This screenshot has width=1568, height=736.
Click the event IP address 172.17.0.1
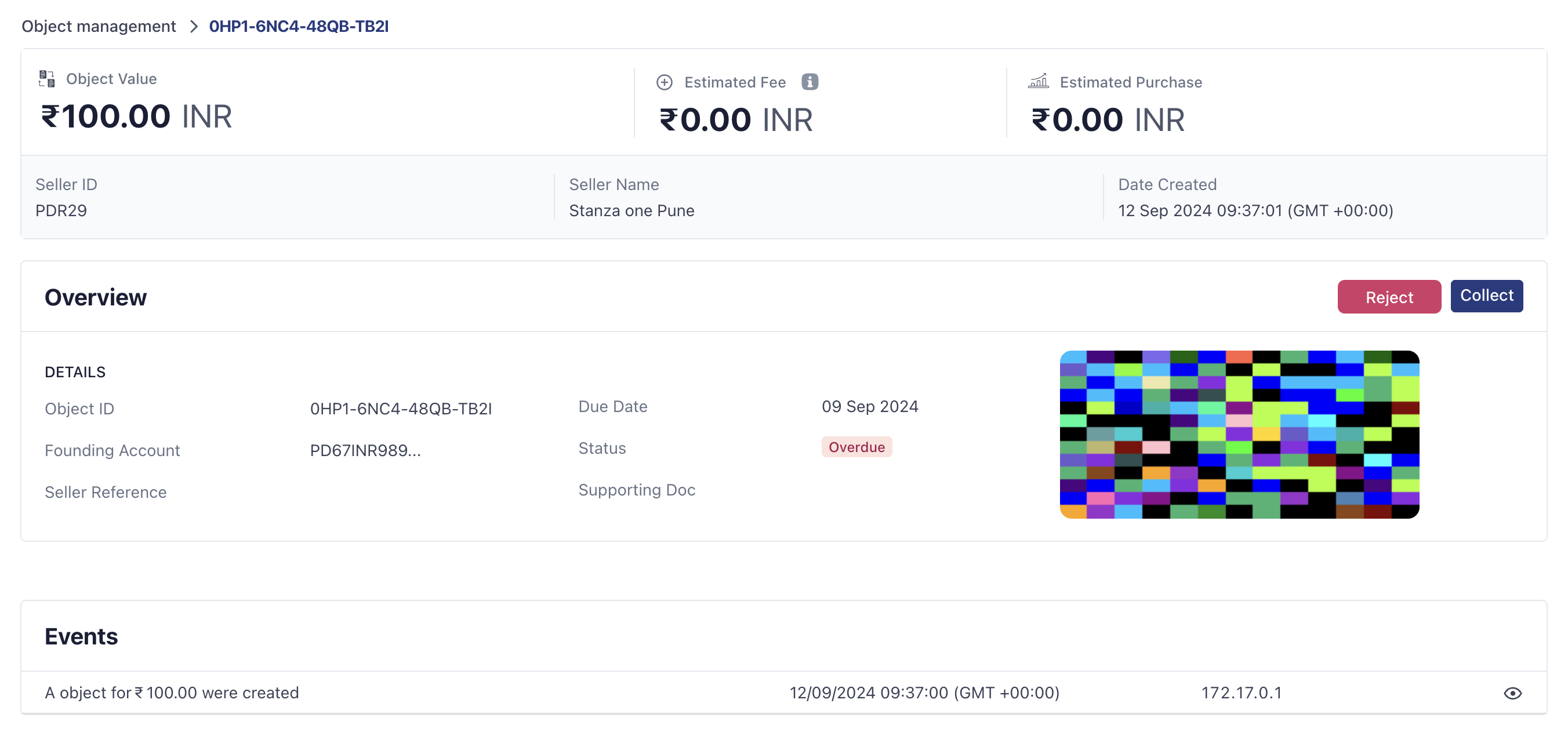[1241, 693]
